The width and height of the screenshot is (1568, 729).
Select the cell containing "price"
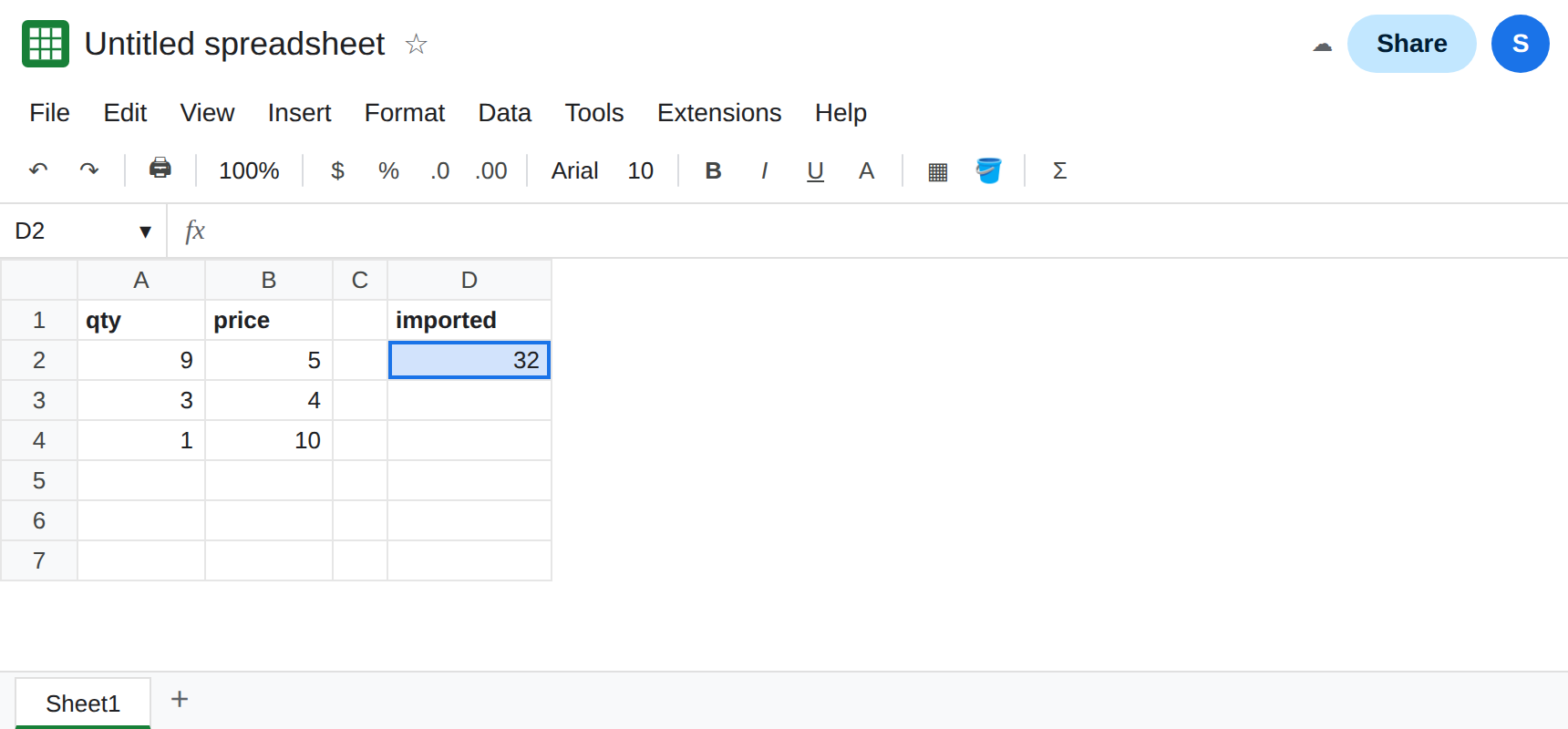tap(269, 320)
